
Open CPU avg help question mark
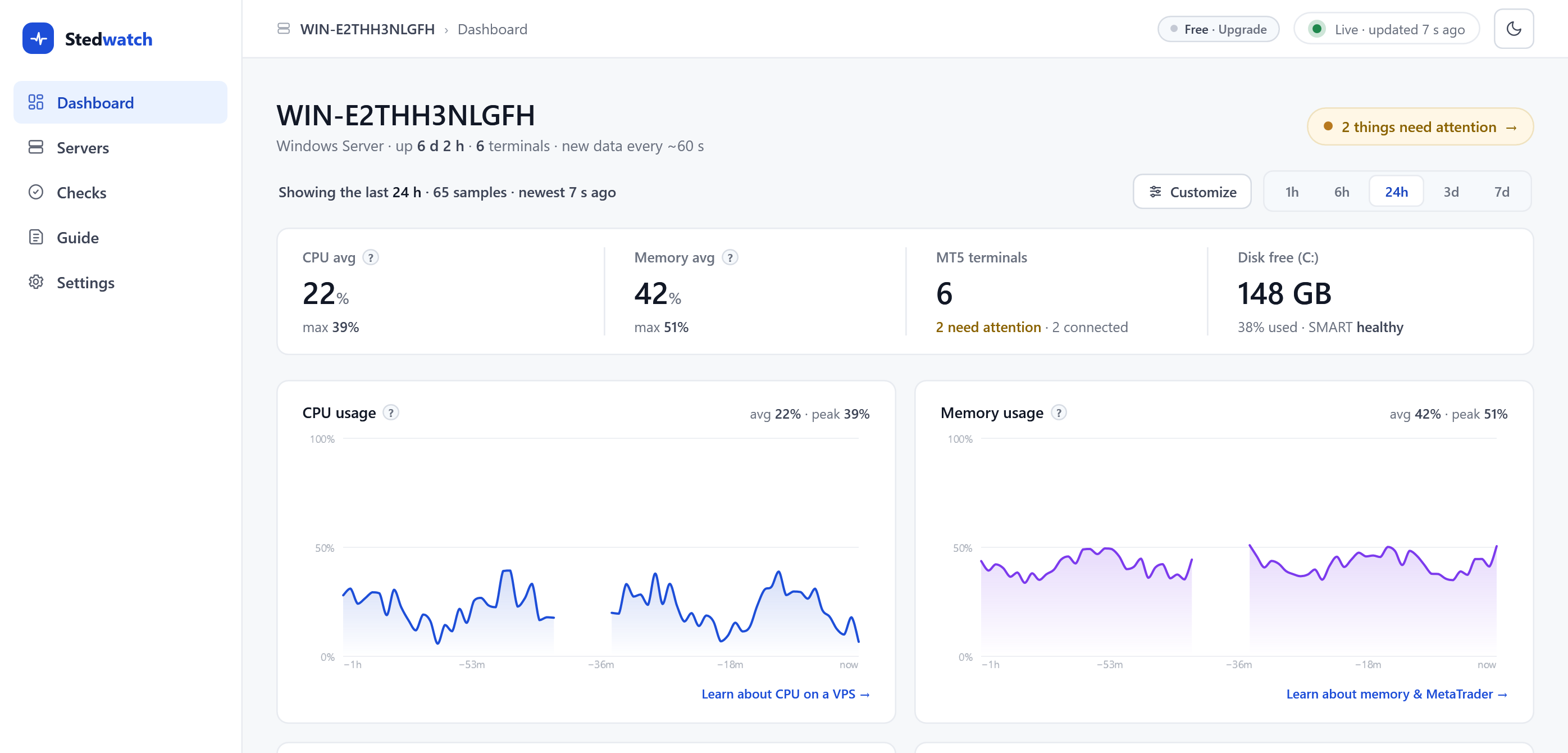[371, 257]
